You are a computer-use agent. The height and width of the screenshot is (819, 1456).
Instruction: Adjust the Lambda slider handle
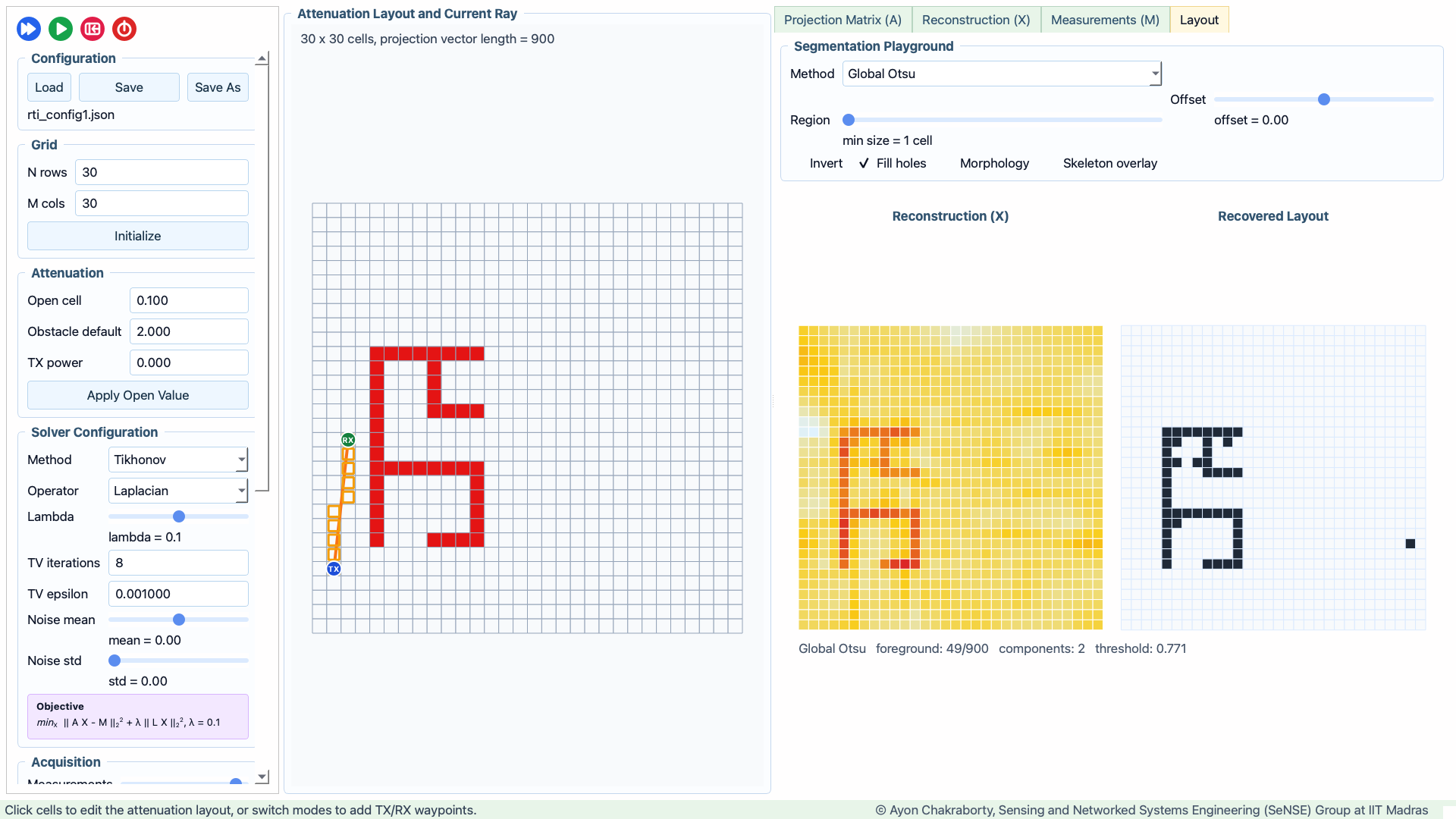click(179, 516)
